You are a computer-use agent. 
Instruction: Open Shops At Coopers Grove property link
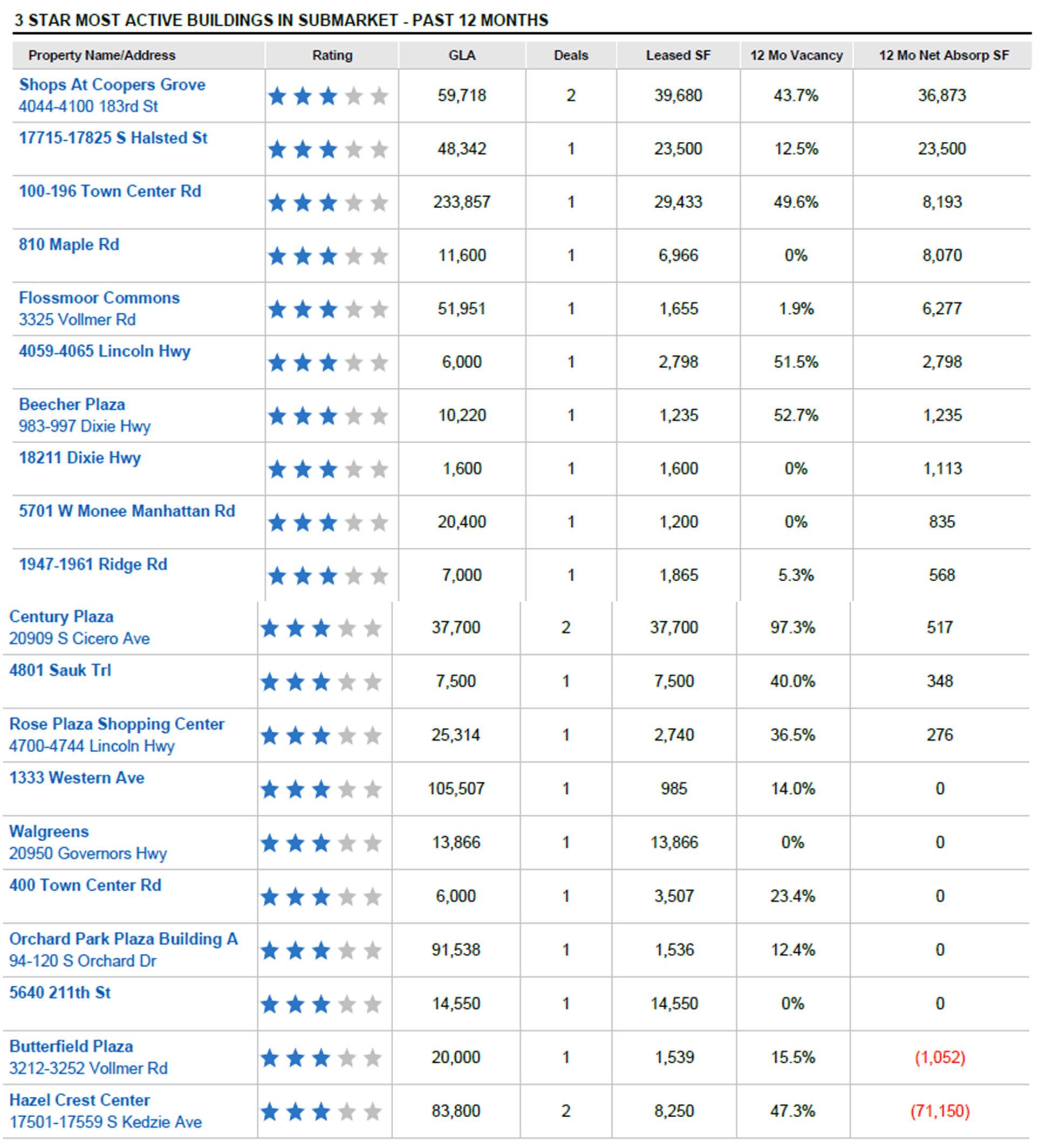click(x=112, y=85)
